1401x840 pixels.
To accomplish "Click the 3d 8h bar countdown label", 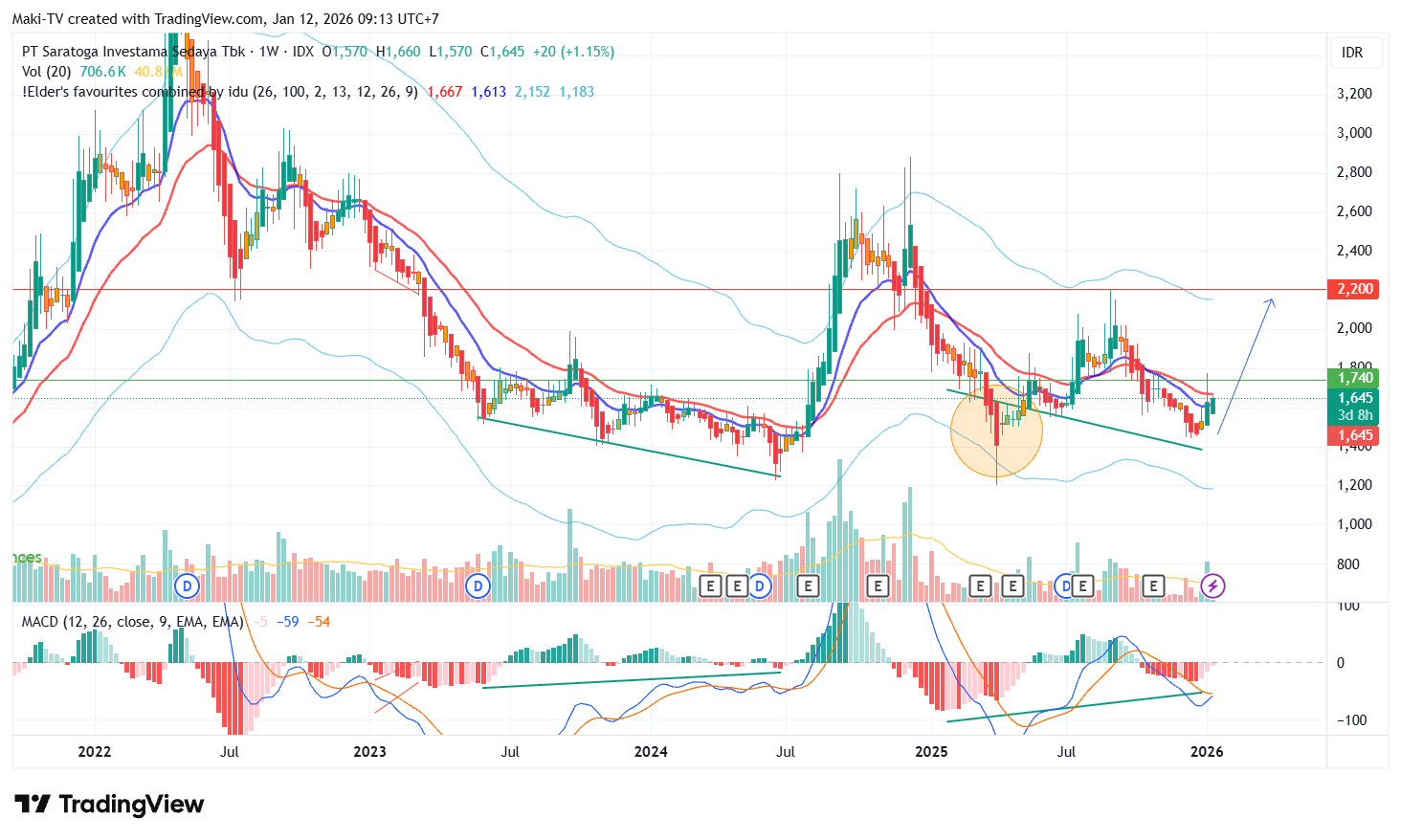I will [x=1355, y=415].
